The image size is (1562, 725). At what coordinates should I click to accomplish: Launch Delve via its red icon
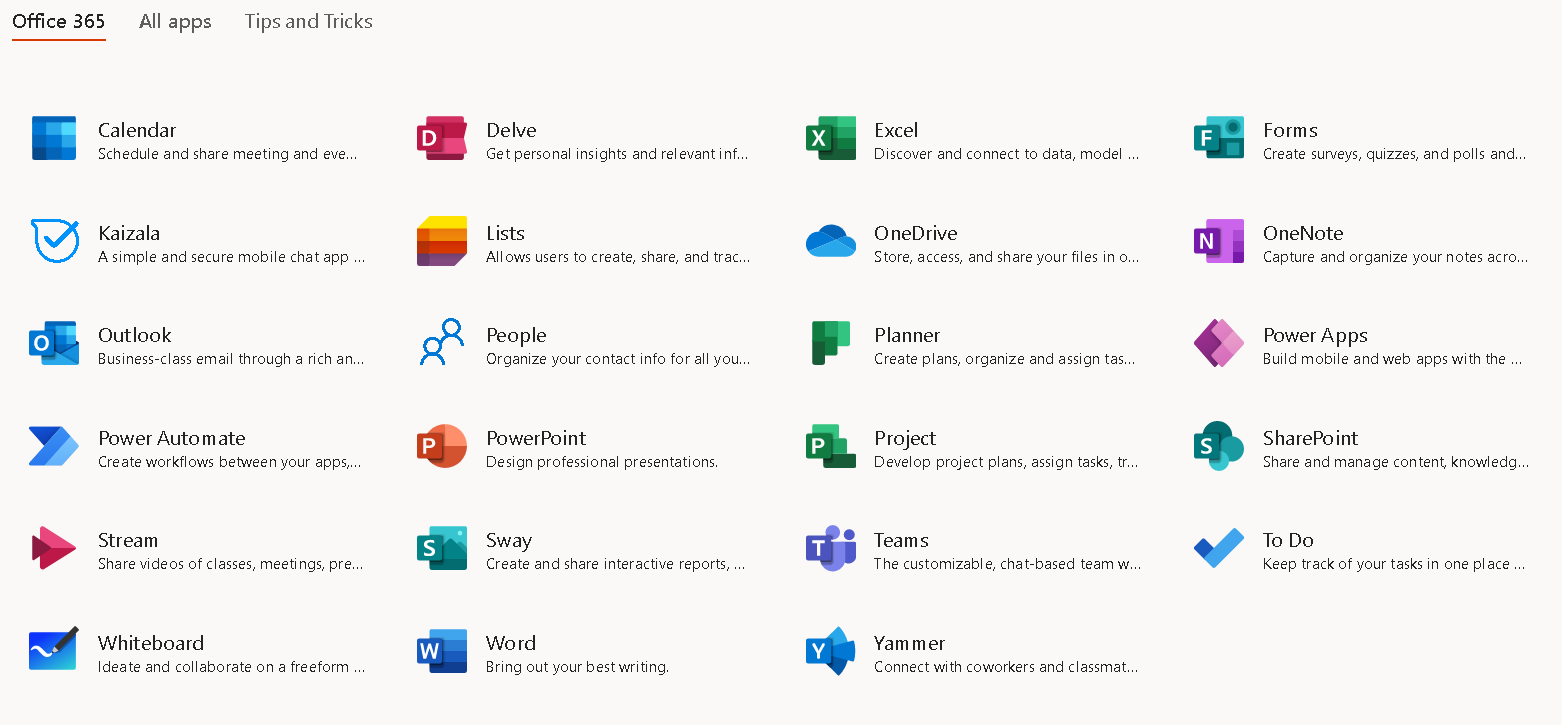point(442,139)
